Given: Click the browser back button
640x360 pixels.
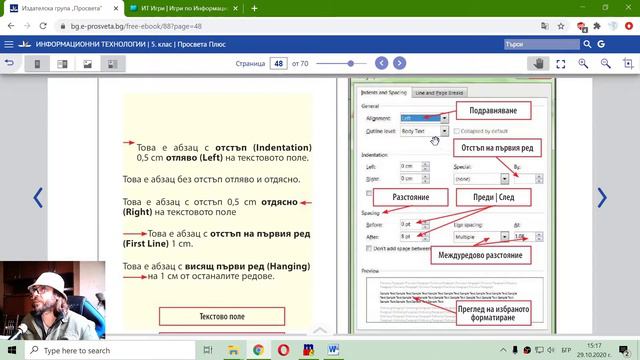Looking at the screenshot, I should coord(11,26).
